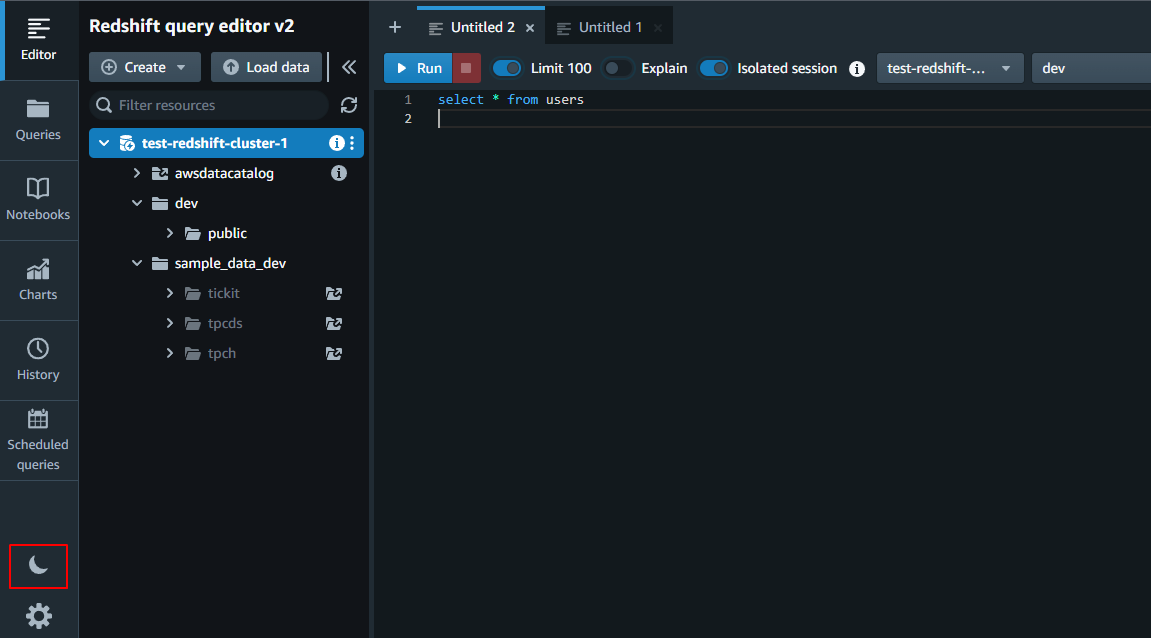1151x638 pixels.
Task: Toggle dark mode with the moon icon
Action: 38,566
